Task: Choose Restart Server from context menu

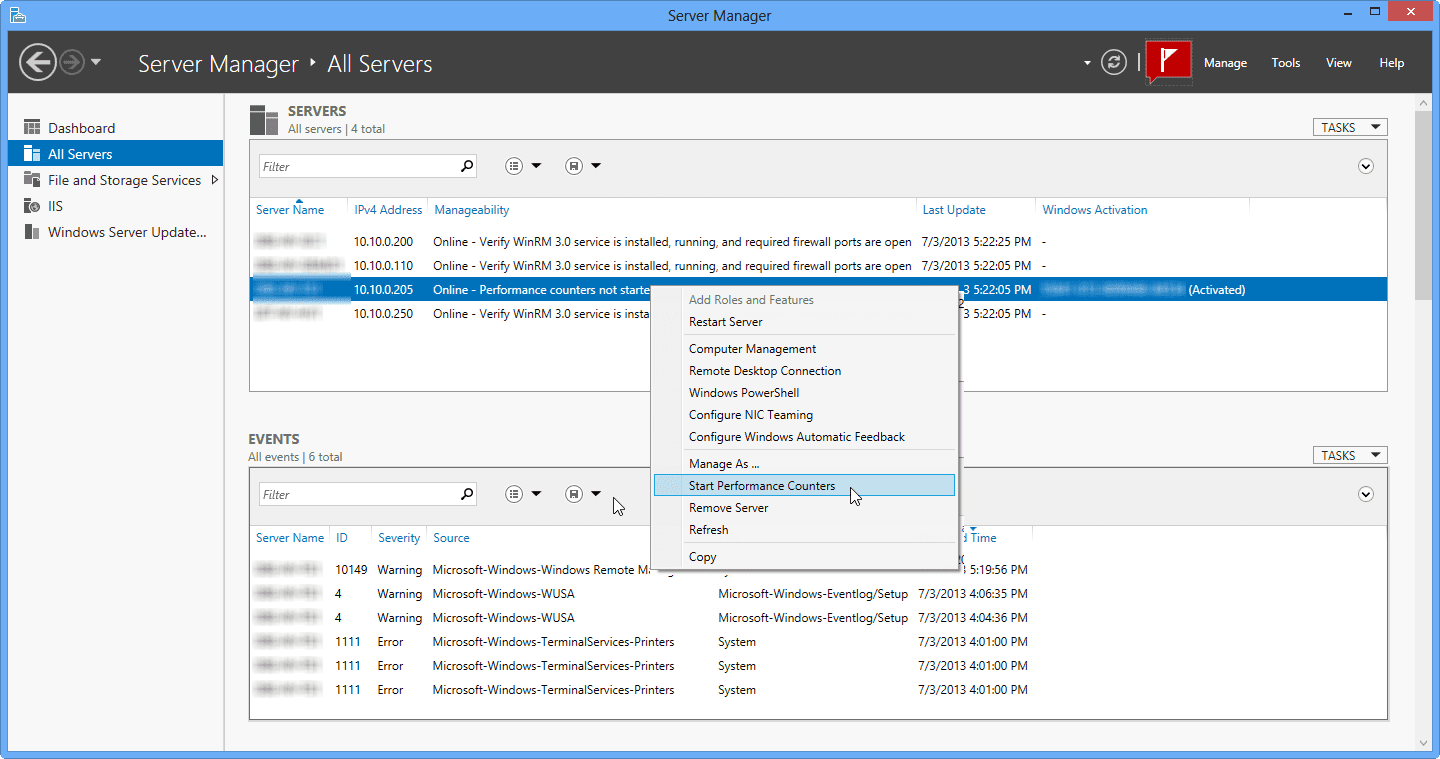Action: [x=804, y=322]
